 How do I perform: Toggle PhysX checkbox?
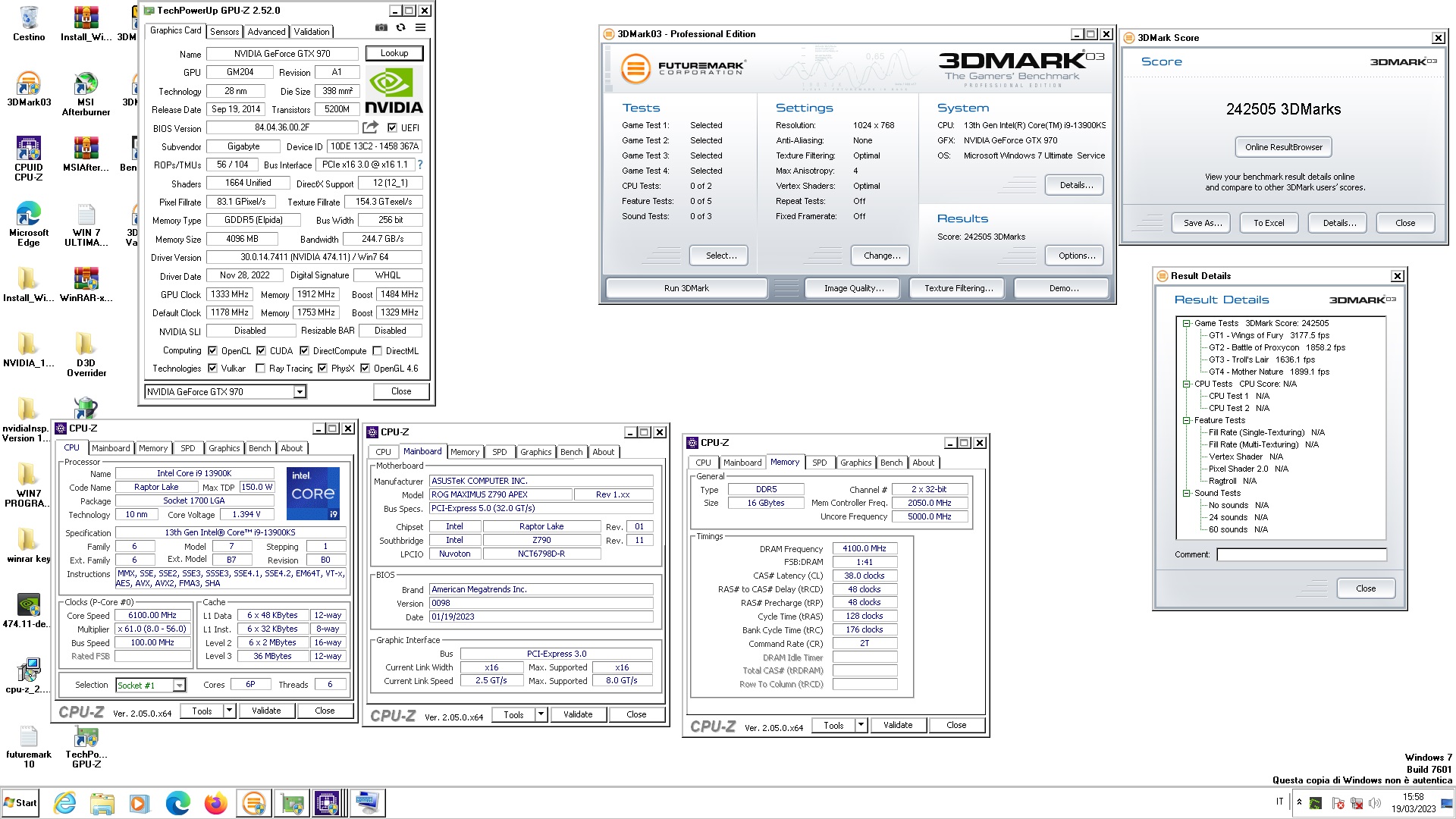pos(322,368)
